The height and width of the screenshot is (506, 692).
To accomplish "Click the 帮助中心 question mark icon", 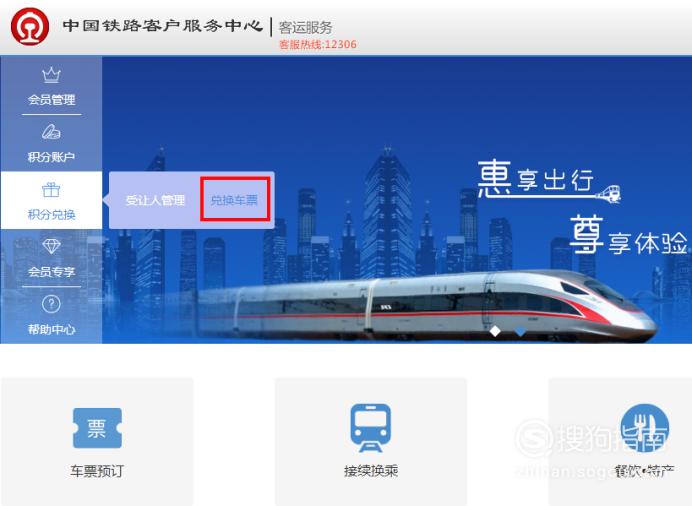I will coord(51,304).
